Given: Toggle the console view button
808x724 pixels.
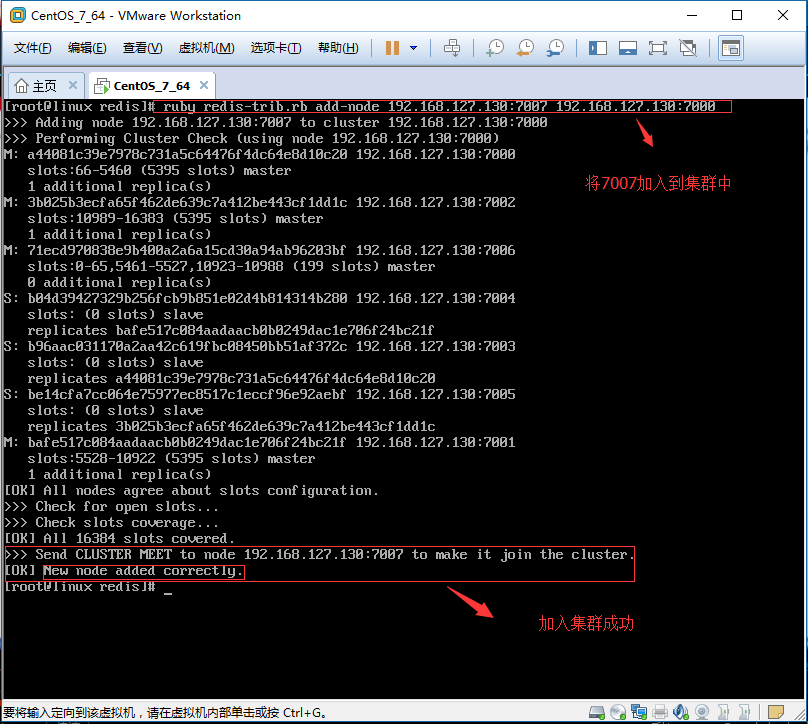Looking at the screenshot, I should (731, 48).
